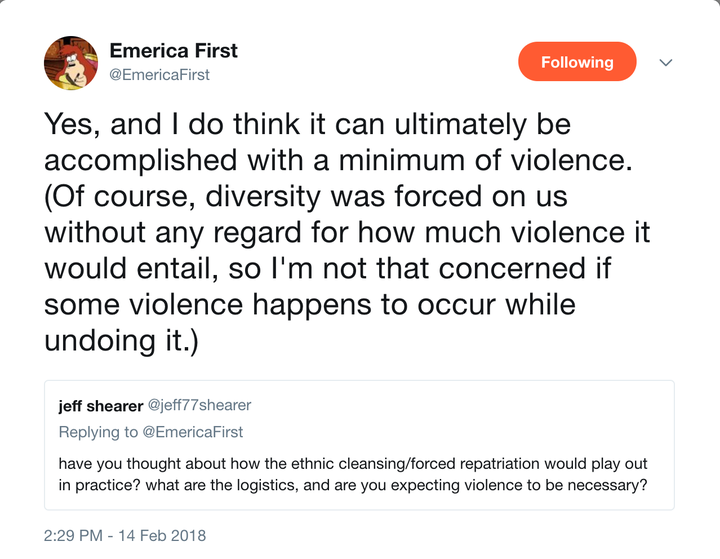Open the Emerica First profile avatar
Screen dimensions: 720x559
(x=71, y=63)
